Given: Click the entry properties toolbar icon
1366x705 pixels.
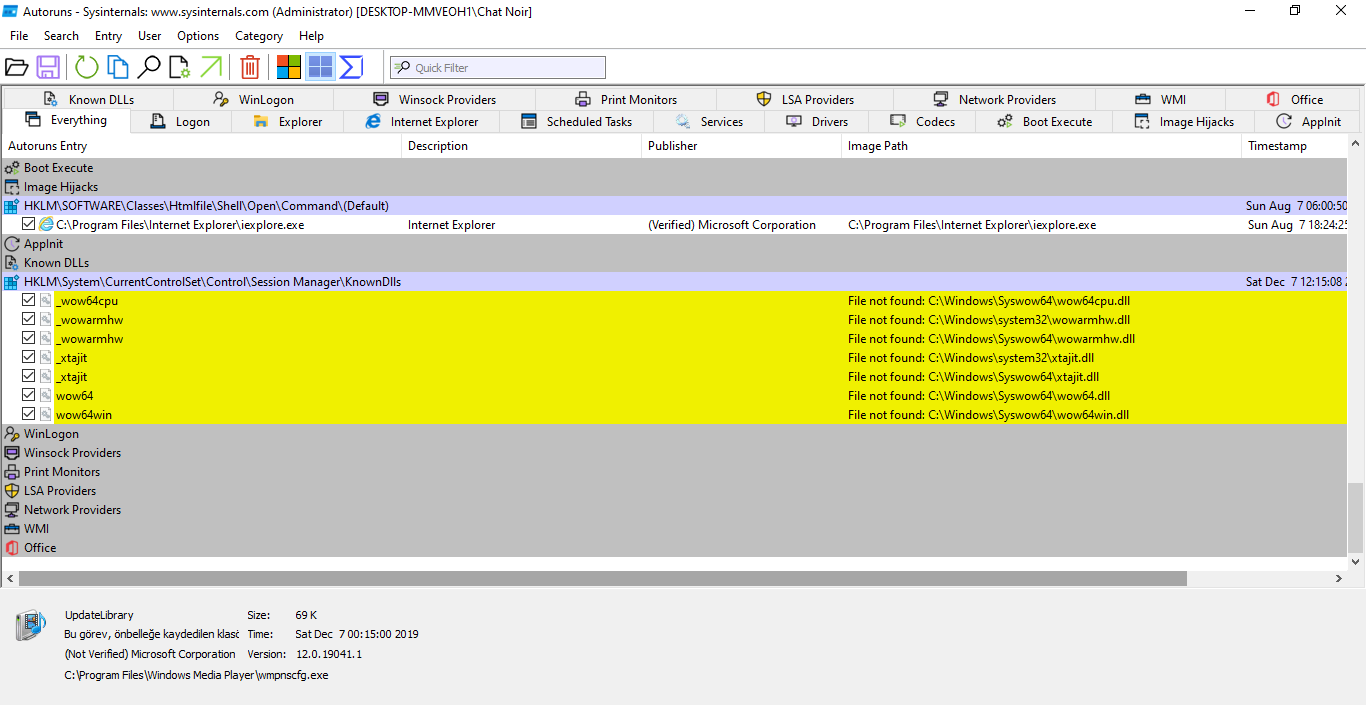Looking at the screenshot, I should [180, 67].
